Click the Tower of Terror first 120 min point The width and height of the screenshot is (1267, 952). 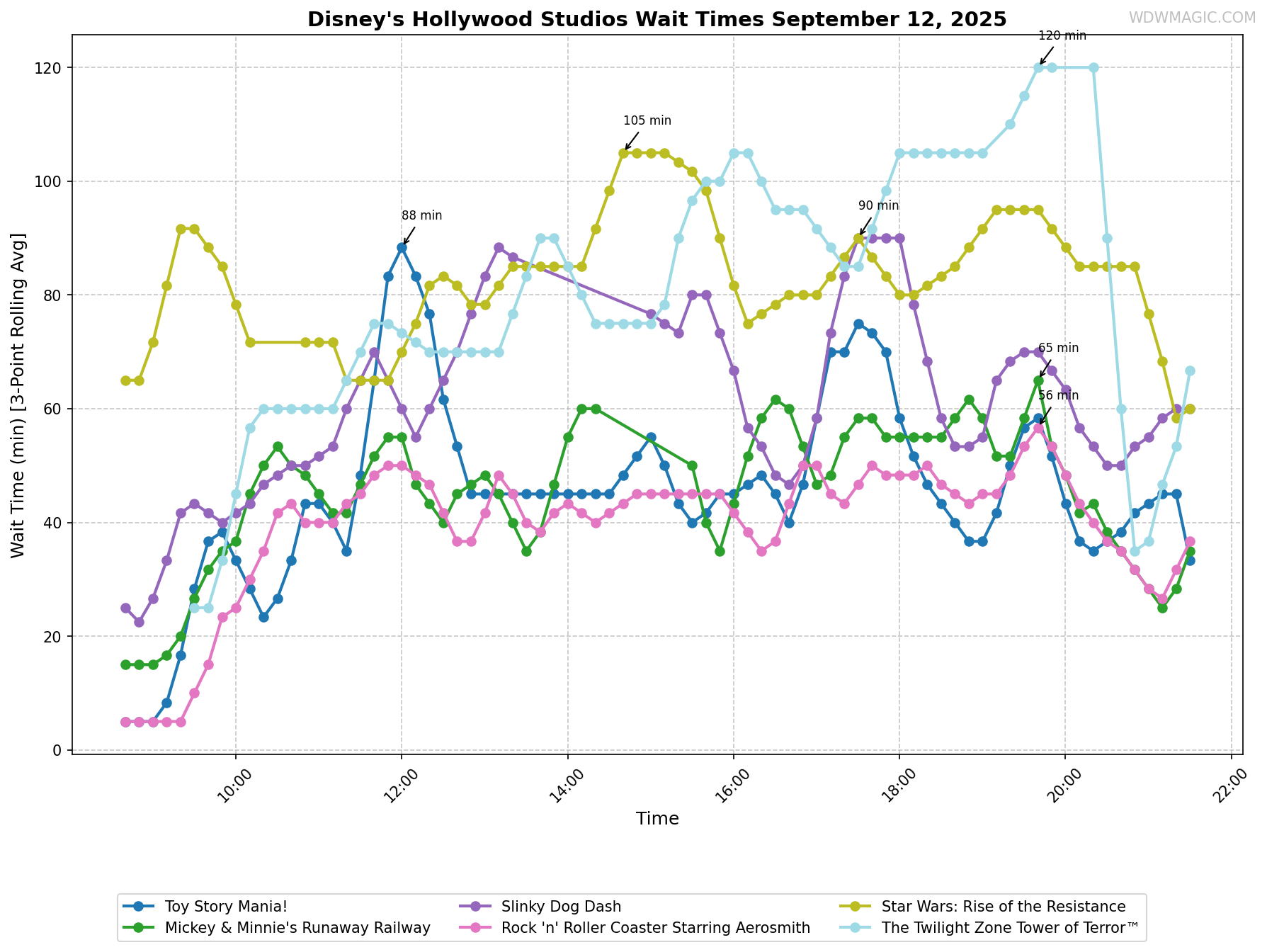(x=1038, y=68)
